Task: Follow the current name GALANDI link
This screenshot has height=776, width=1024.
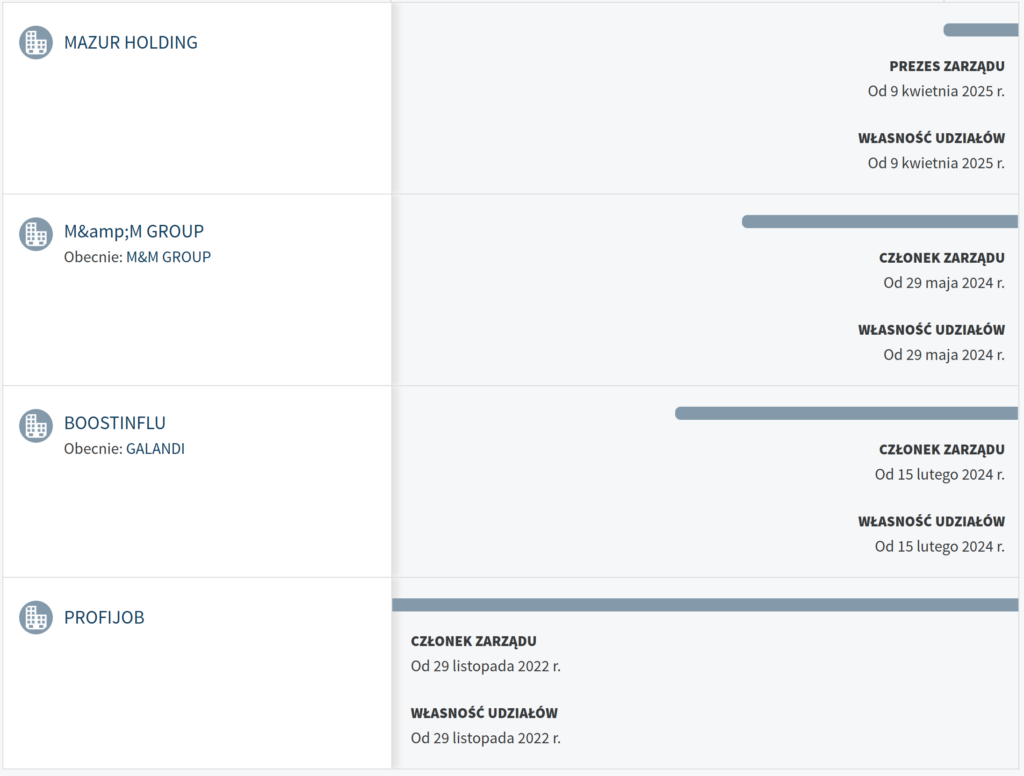Action: pos(155,449)
